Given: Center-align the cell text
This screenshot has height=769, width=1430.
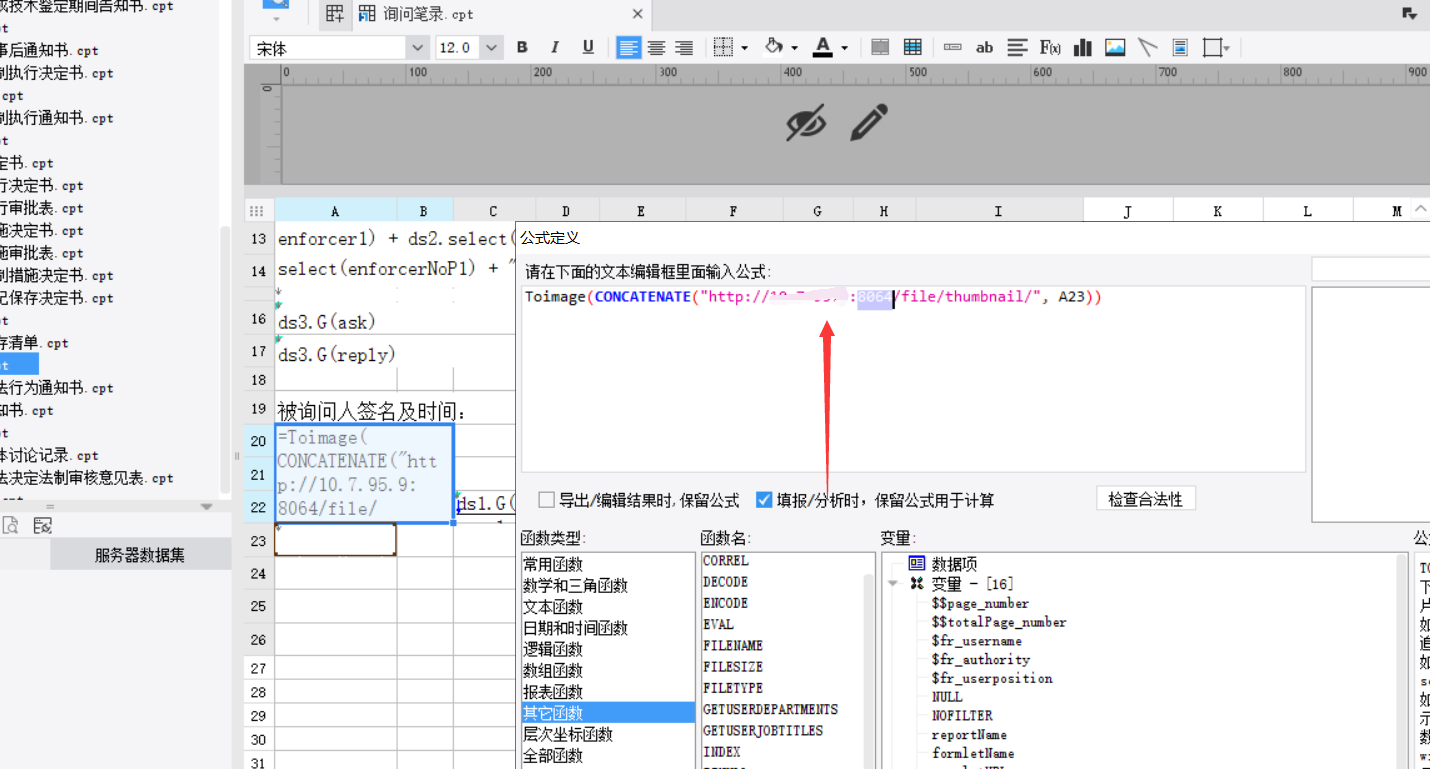Looking at the screenshot, I should click(x=656, y=47).
